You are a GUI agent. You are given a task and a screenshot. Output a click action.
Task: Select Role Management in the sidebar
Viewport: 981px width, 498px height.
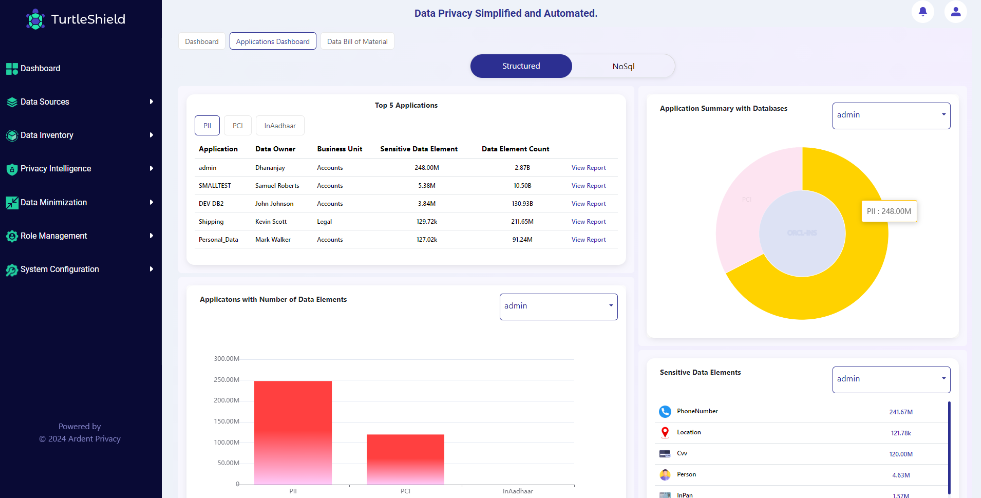tap(54, 236)
